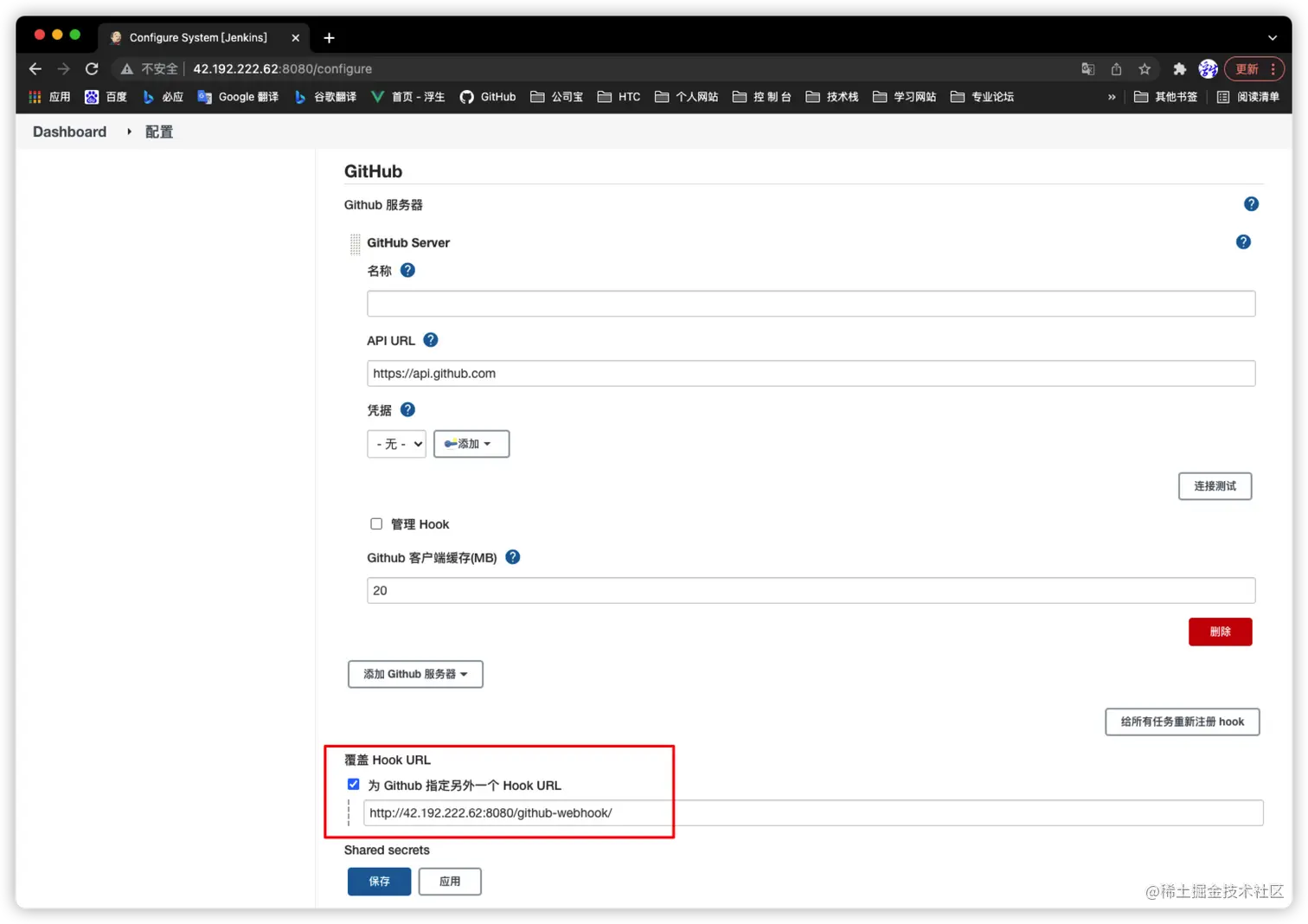The height and width of the screenshot is (924, 1308).
Task: Save configuration with 保存 button
Action: point(379,882)
